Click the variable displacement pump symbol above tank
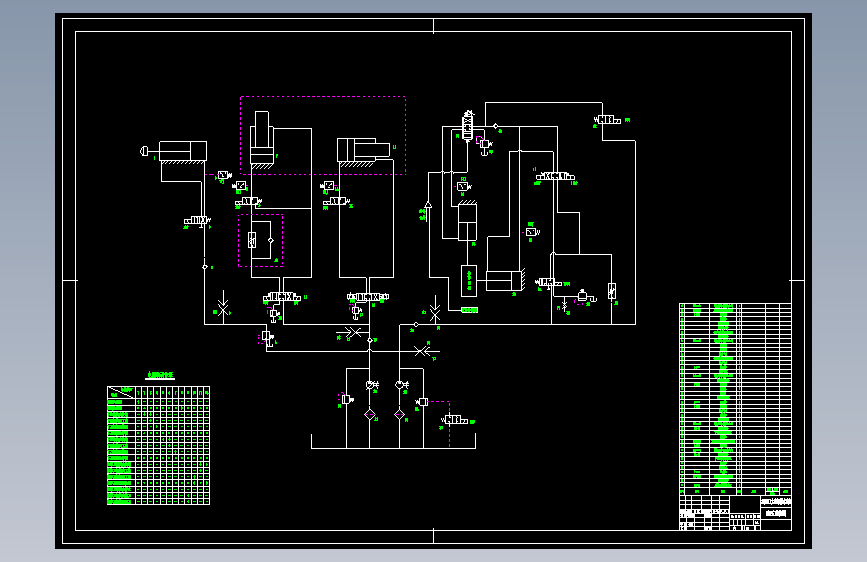Image resolution: width=867 pixels, height=562 pixels. pos(372,384)
